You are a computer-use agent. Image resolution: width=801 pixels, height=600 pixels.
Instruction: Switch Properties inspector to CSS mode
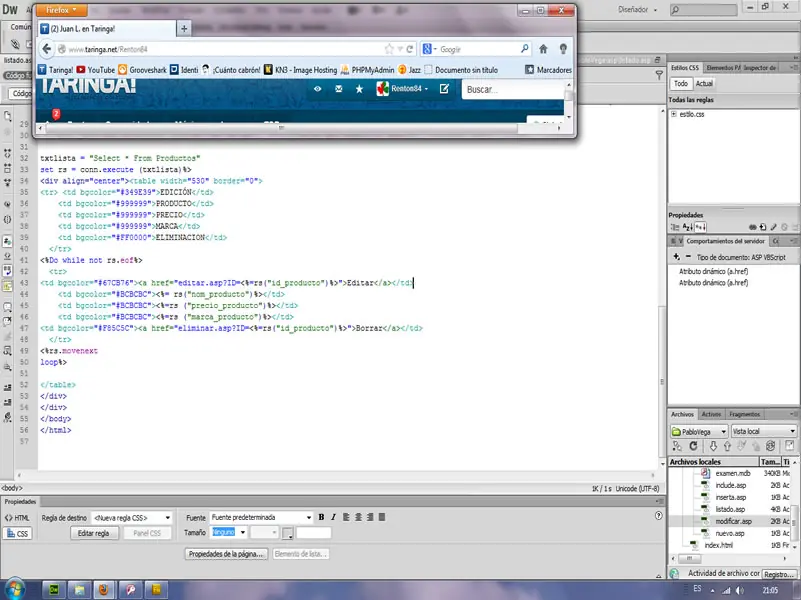pos(18,534)
